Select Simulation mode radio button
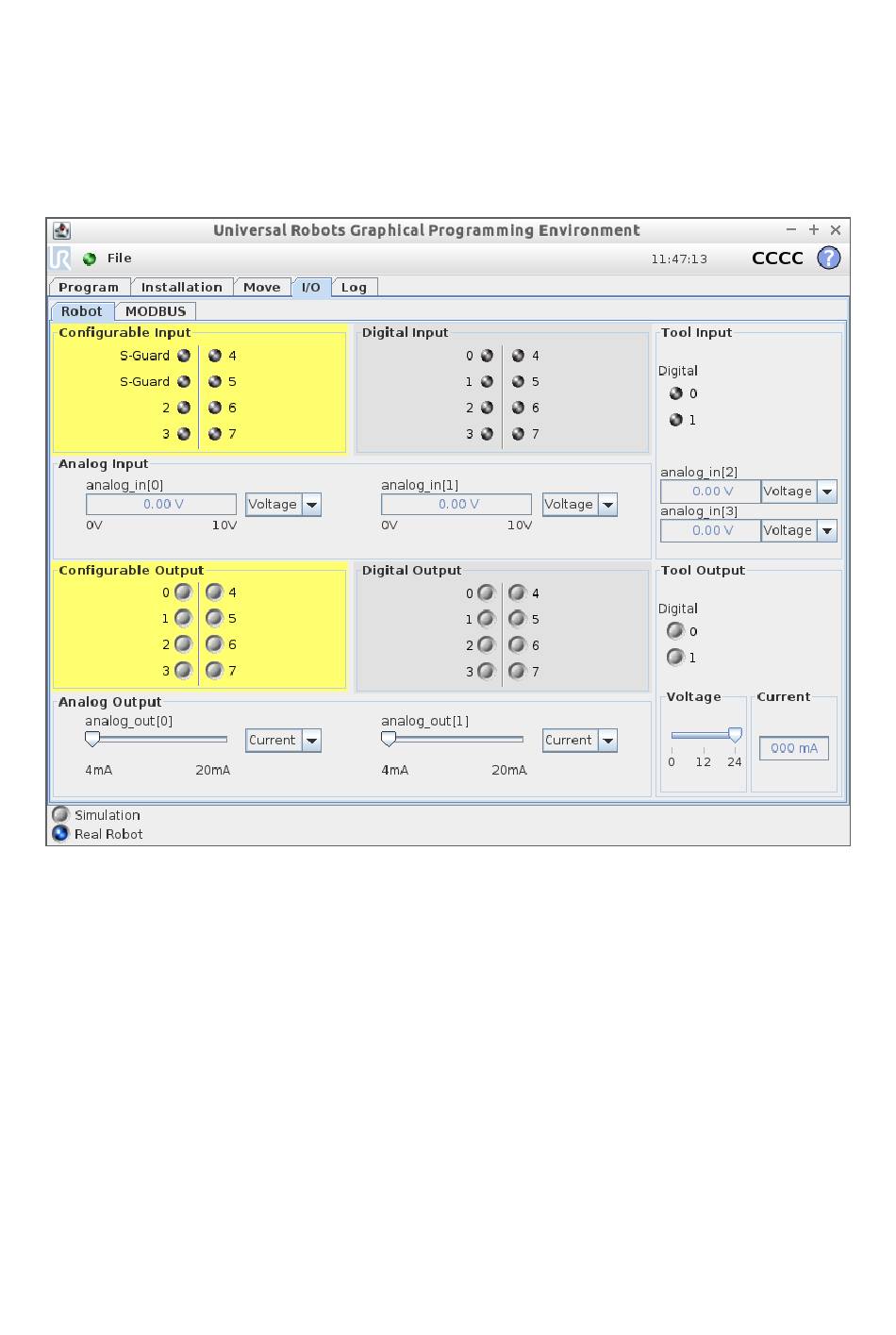This screenshot has height=1335, width=896. tap(60, 814)
